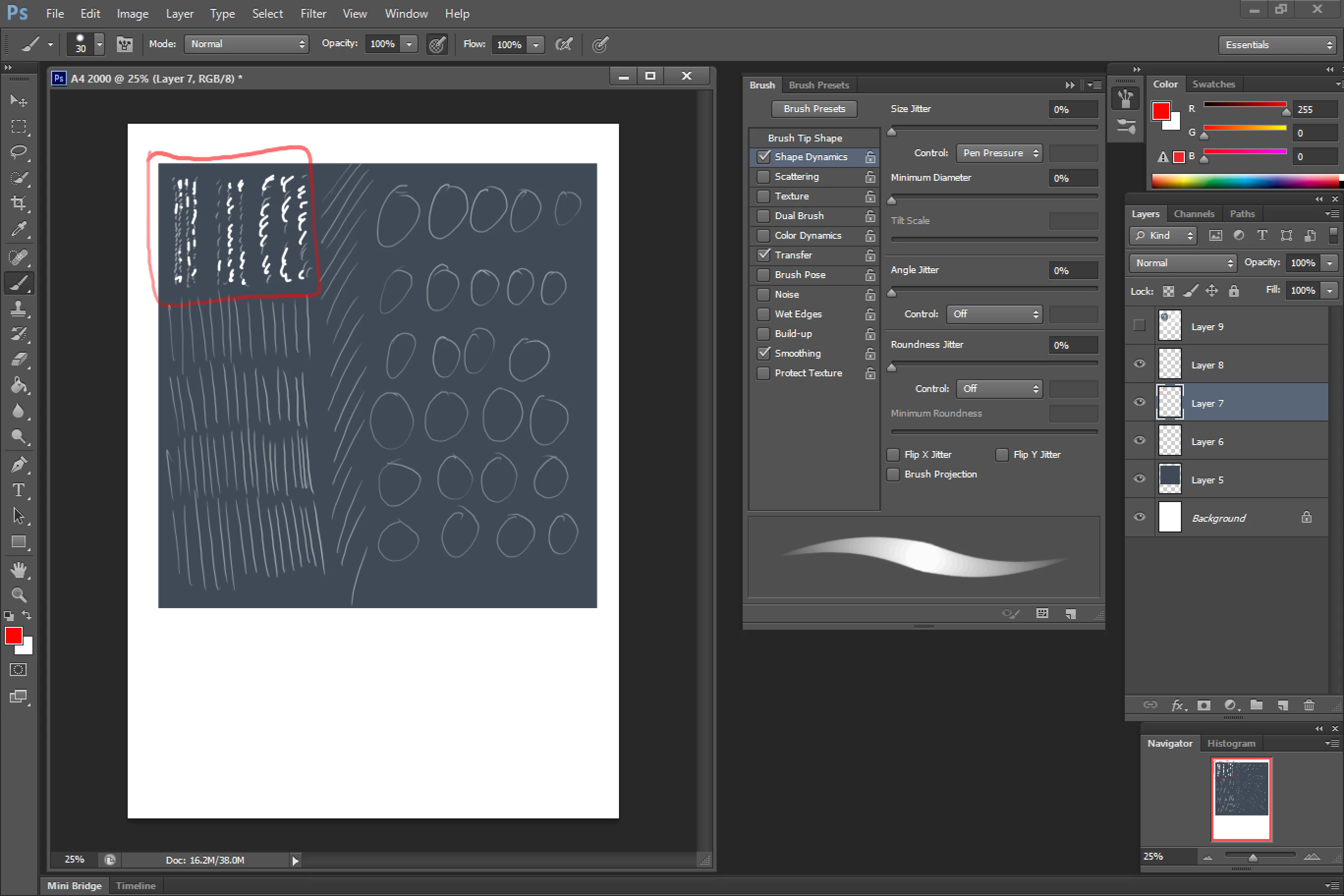Switch to the Channels tab

click(1194, 214)
